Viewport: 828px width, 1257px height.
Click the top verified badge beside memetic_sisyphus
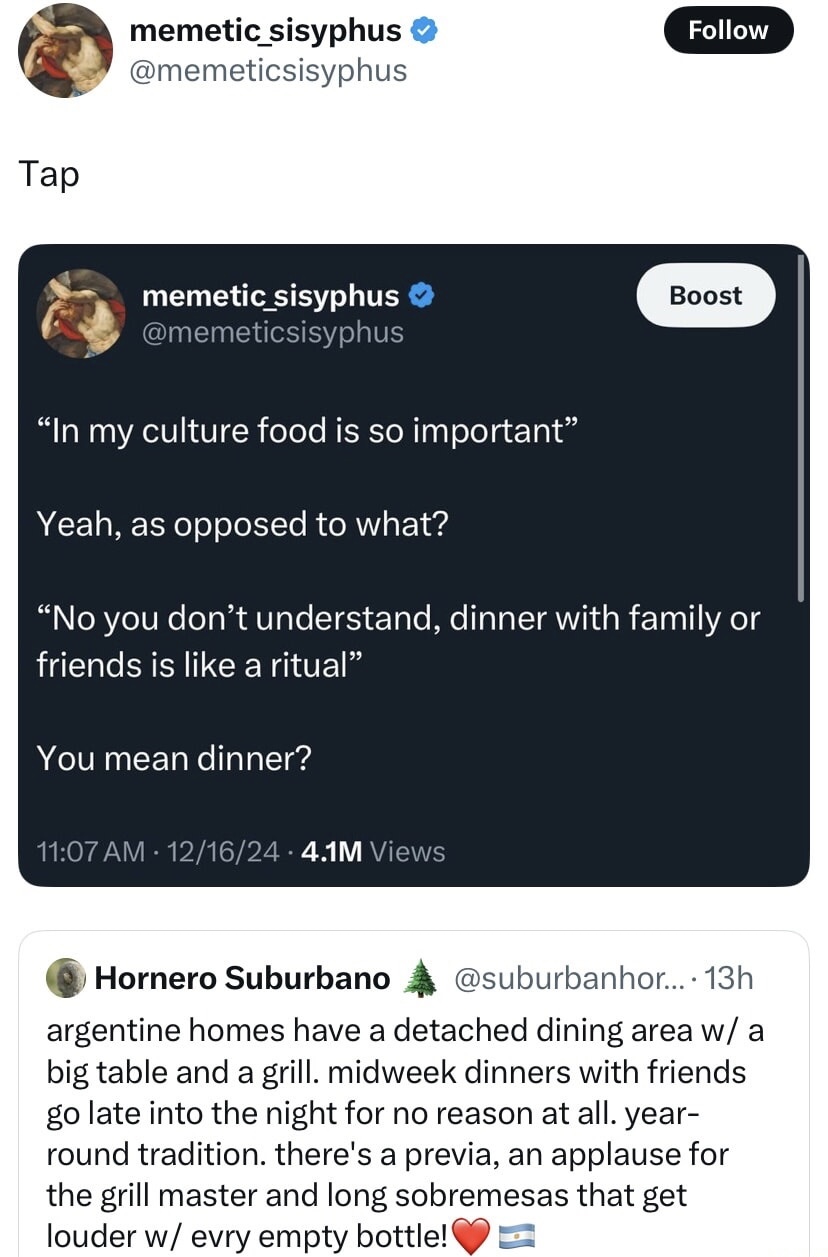(424, 31)
